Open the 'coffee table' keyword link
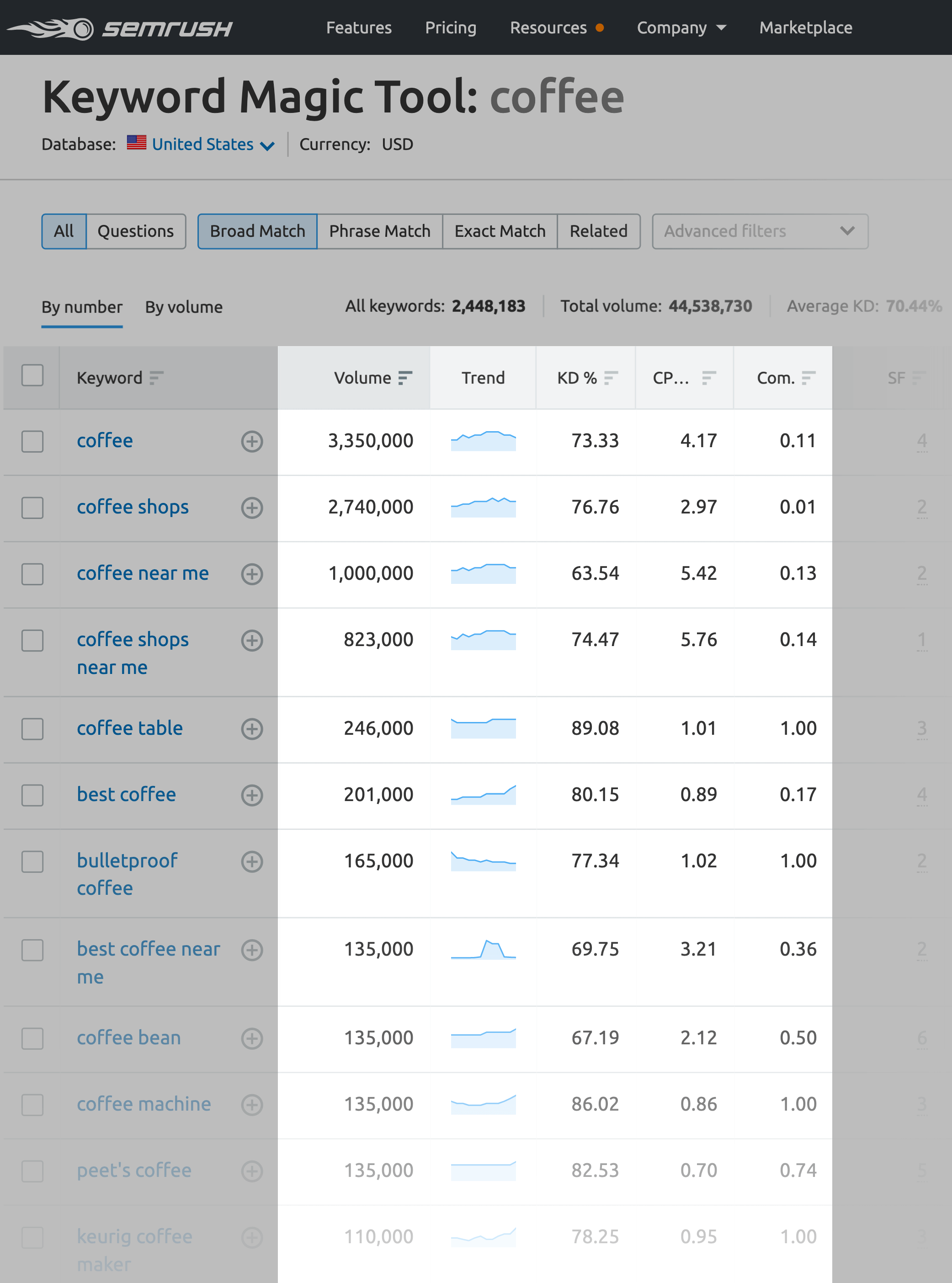The width and height of the screenshot is (952, 1283). pyautogui.click(x=130, y=728)
